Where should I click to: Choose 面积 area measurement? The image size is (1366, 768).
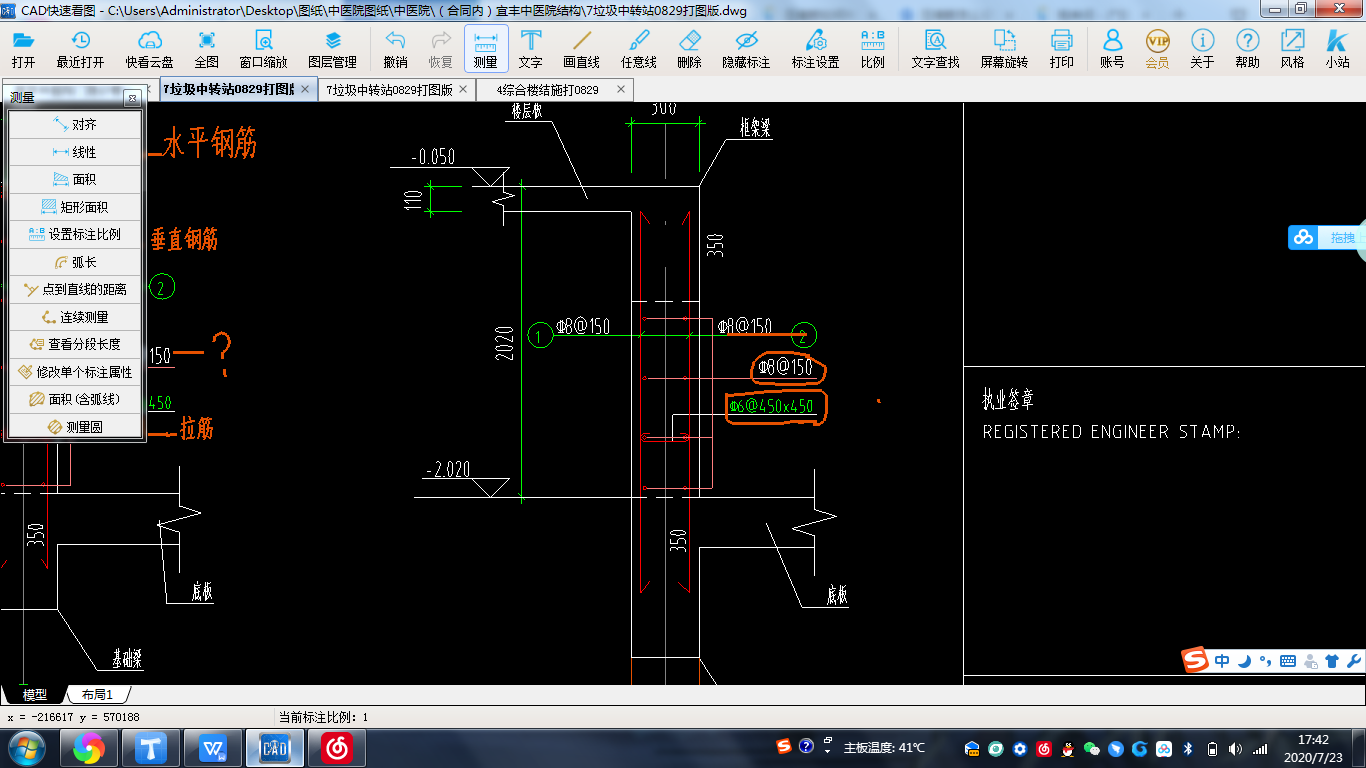75,179
